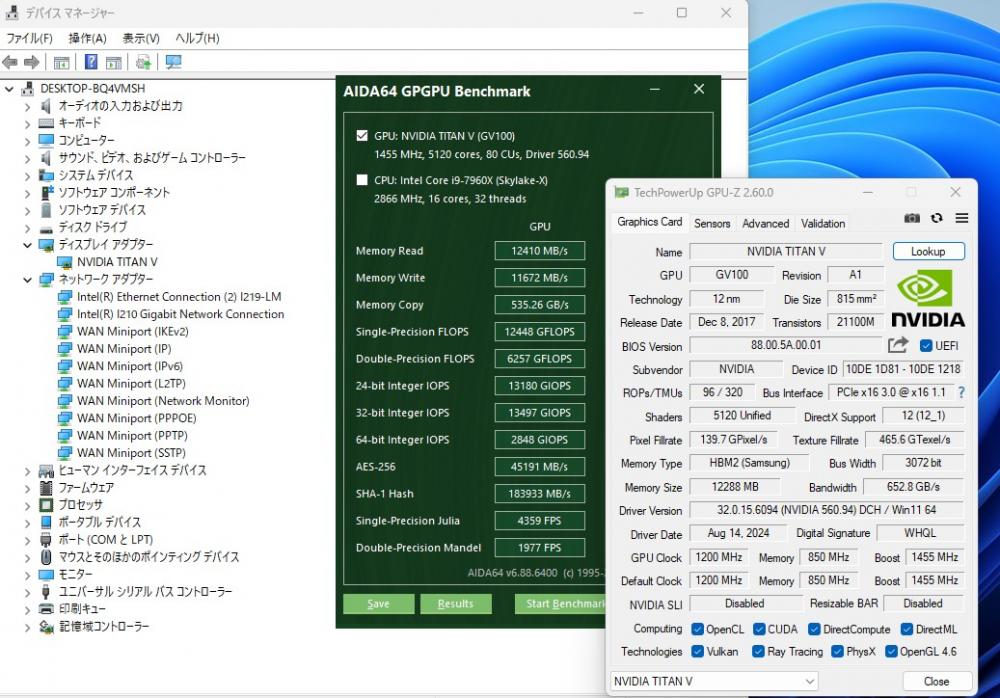
Task: Click the Intel I219-LM network adapter icon
Action: [64, 297]
